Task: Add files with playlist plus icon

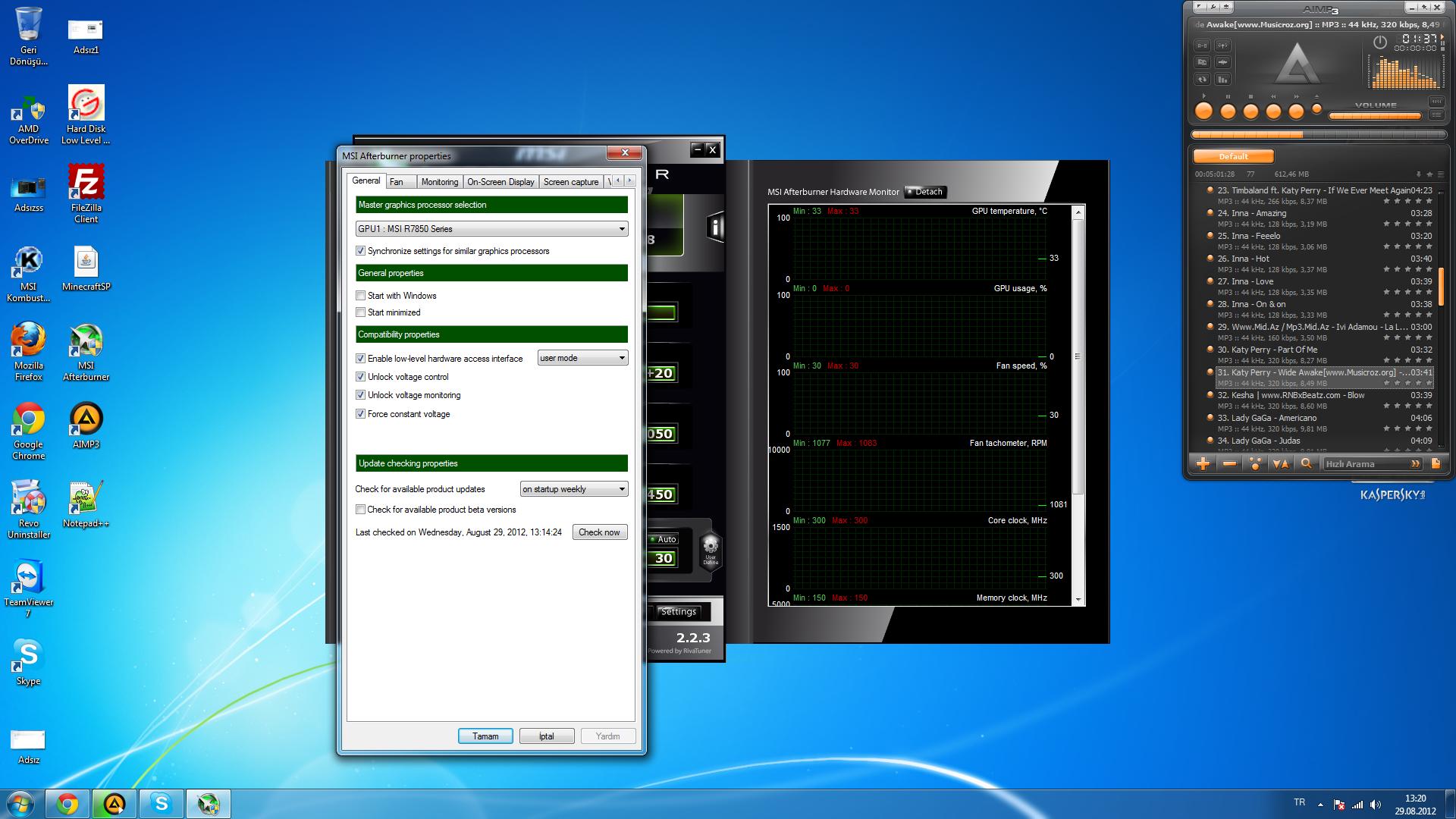Action: pos(1203,464)
